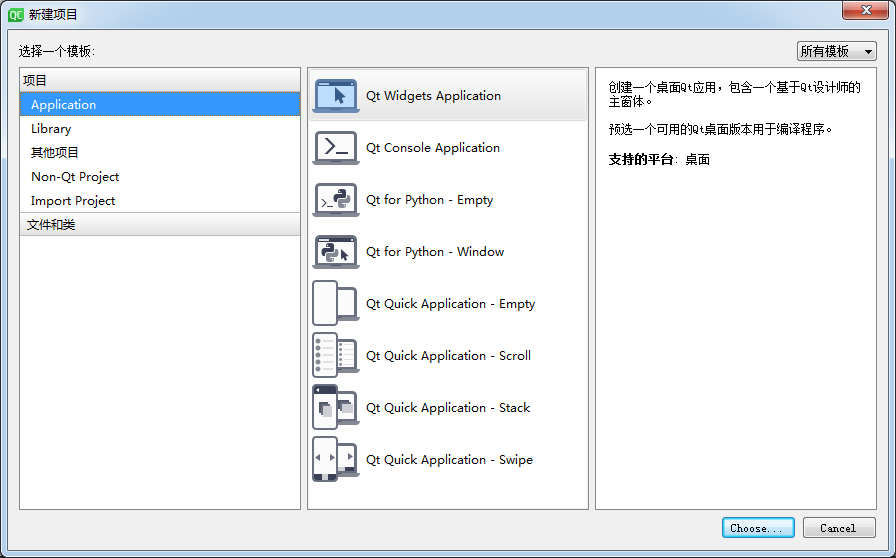The image size is (896, 558).
Task: Choose Qt Widgets Application template label
Action: [x=433, y=96]
